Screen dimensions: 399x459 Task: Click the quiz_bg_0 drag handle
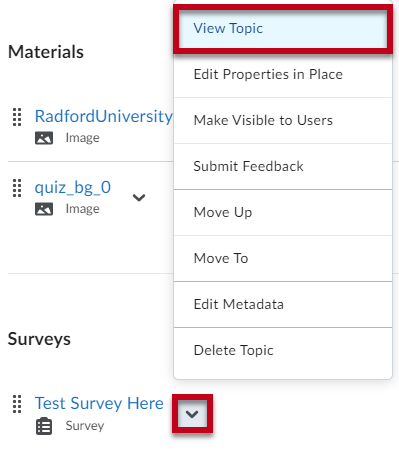pos(17,188)
